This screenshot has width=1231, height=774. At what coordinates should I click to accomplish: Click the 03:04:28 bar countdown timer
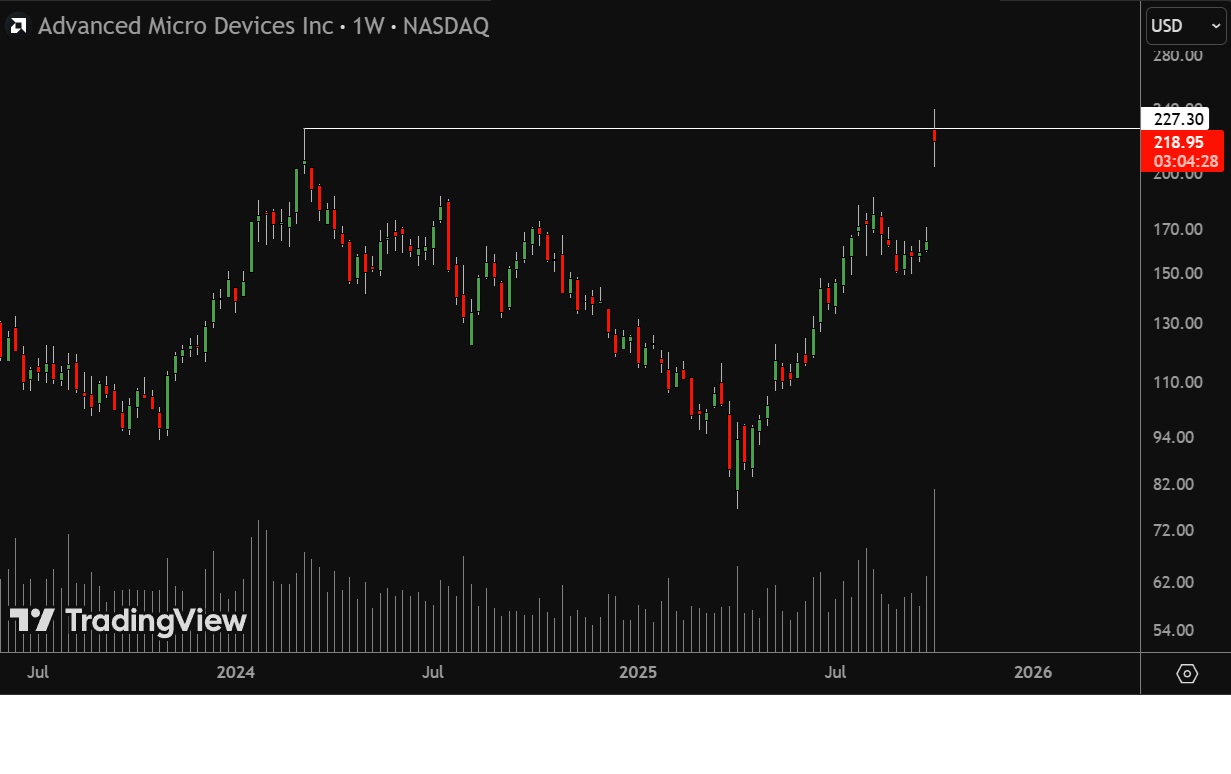(x=1184, y=161)
